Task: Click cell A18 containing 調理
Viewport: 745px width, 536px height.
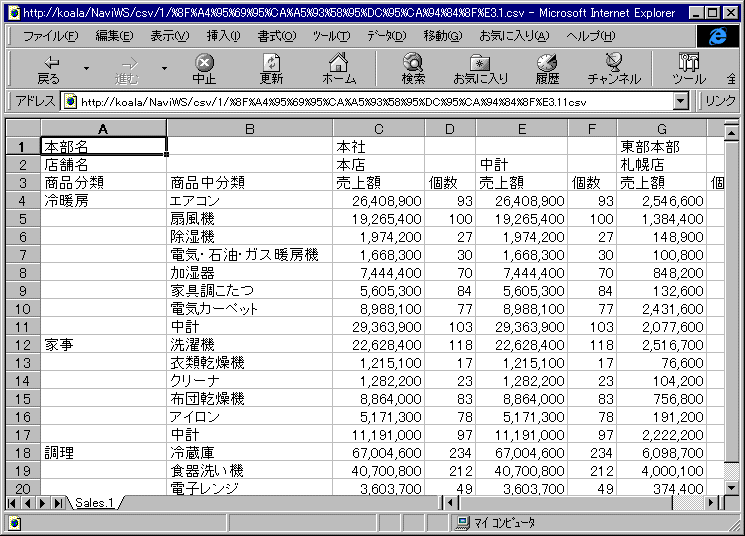Action: click(104, 453)
